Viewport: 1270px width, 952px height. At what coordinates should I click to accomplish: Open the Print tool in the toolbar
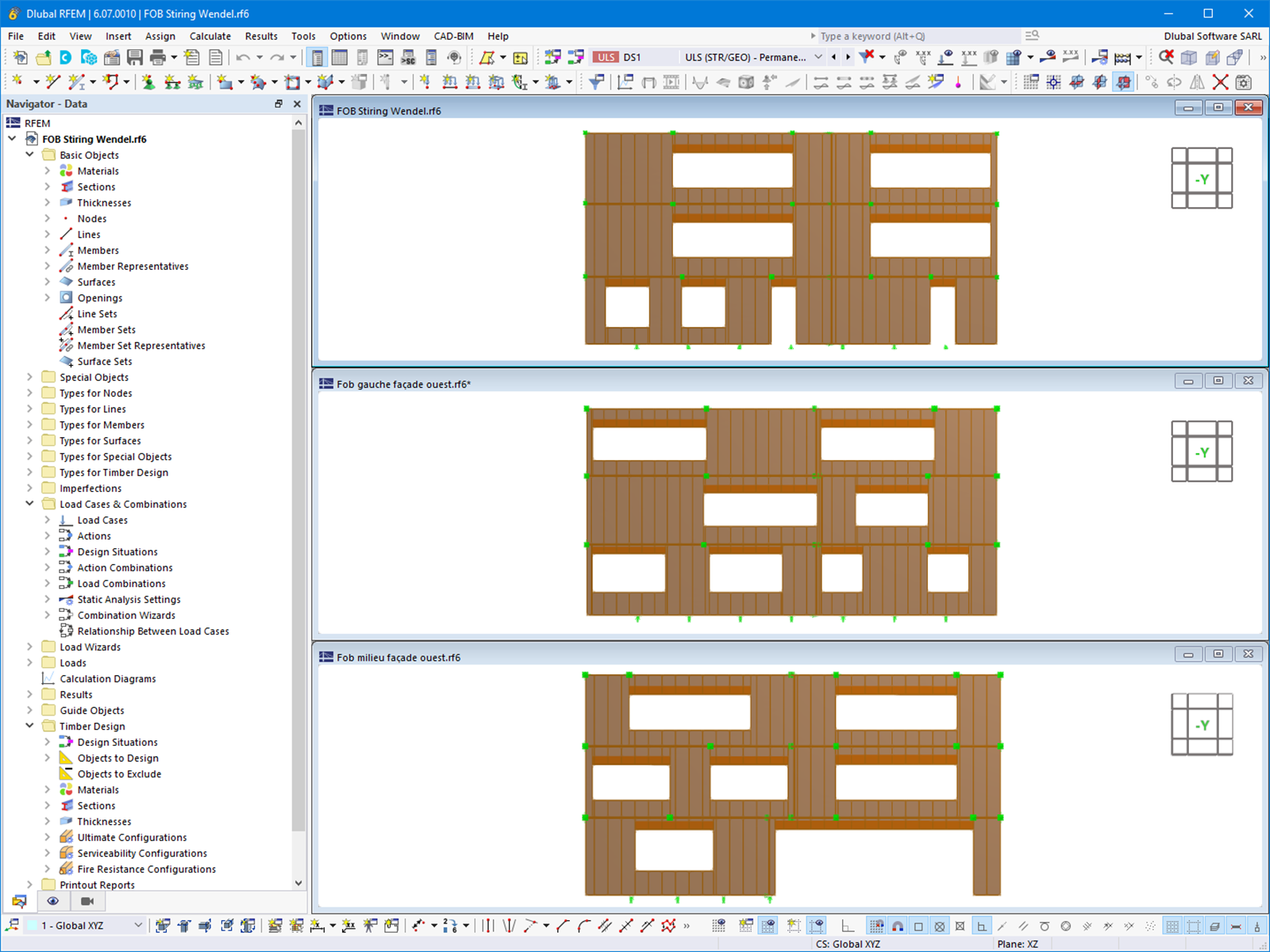158,57
